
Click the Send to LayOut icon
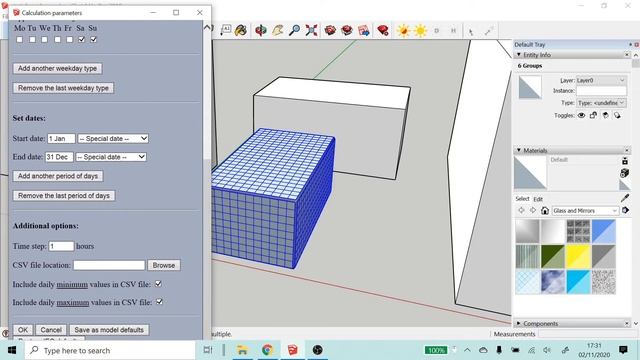click(x=363, y=30)
